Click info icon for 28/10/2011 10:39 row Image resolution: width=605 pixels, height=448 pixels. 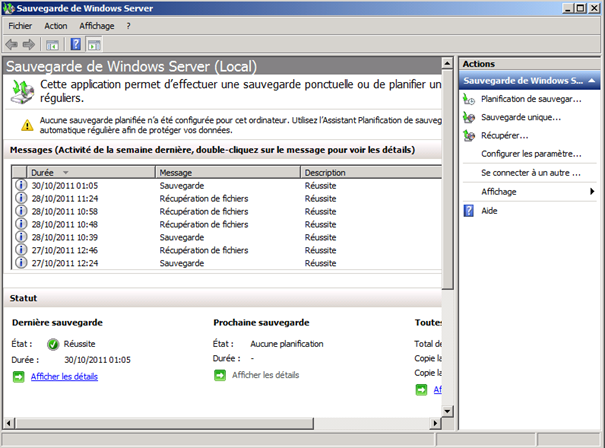[21, 237]
